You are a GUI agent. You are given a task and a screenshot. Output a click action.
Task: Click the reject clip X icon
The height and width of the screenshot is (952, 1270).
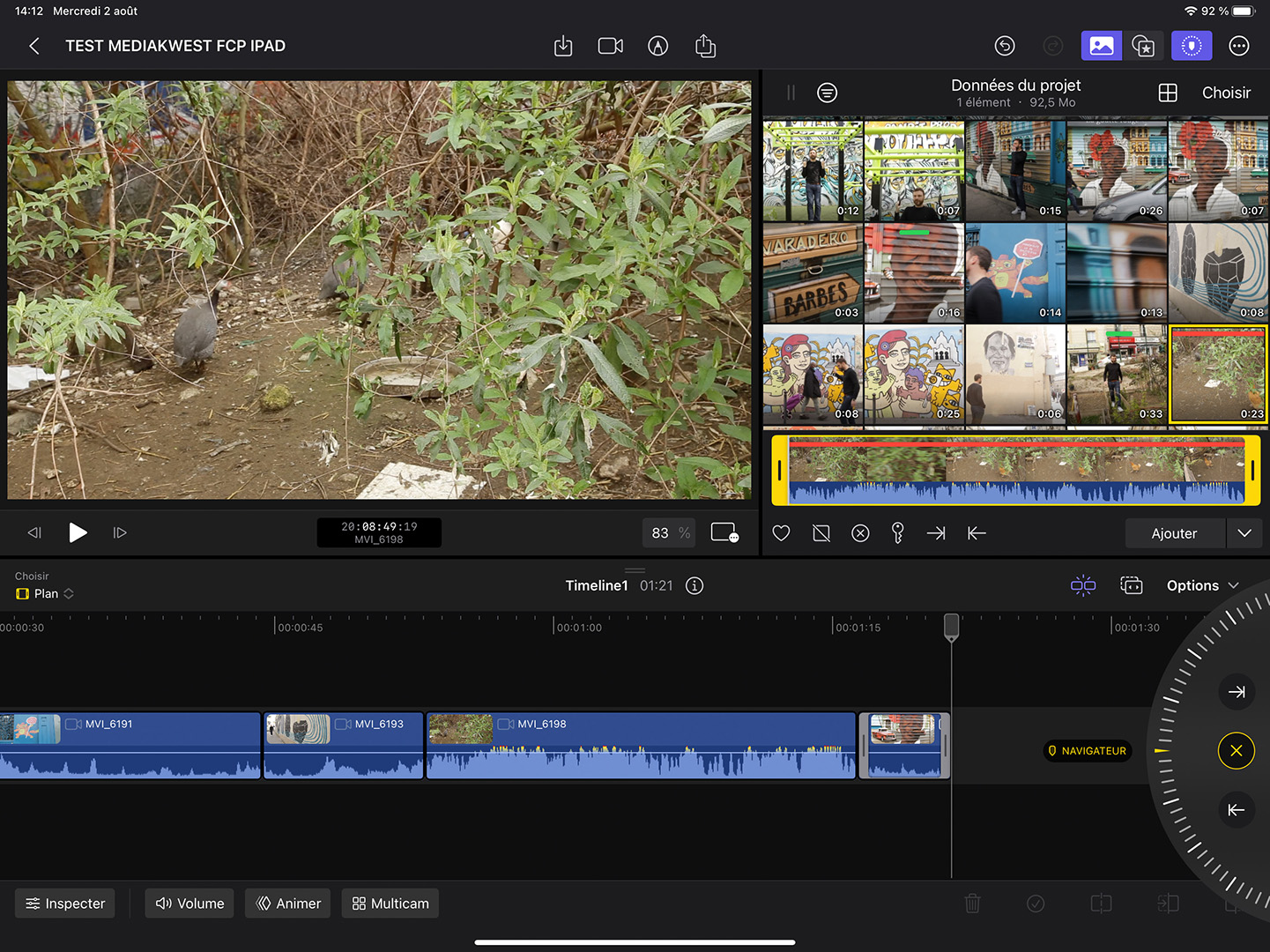pyautogui.click(x=860, y=533)
